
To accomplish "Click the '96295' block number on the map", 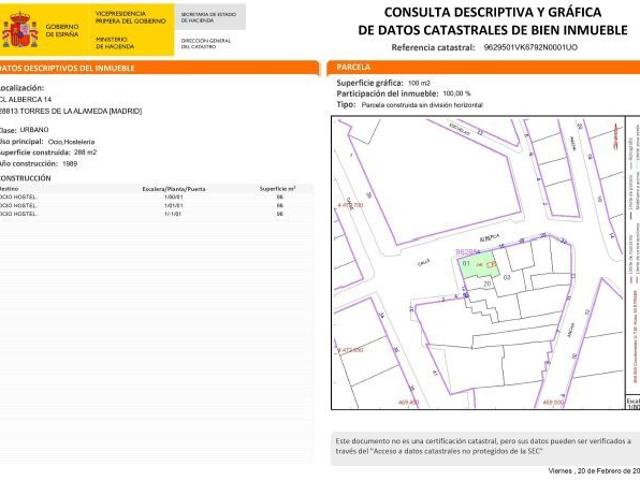I will [x=467, y=252].
